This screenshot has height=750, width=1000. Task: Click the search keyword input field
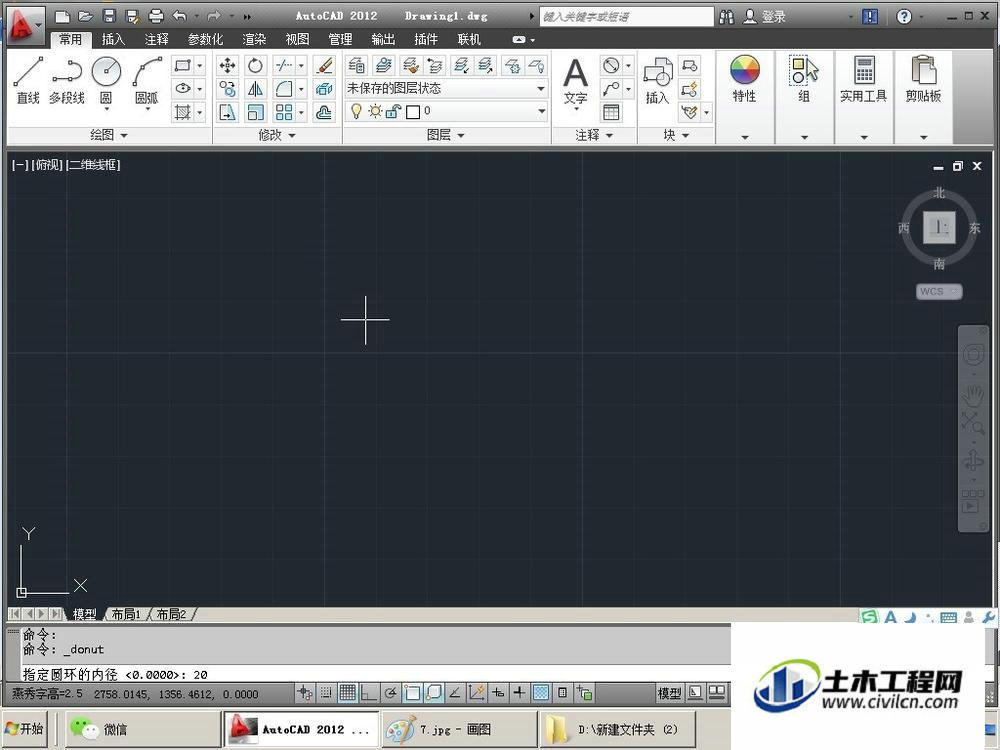[626, 17]
